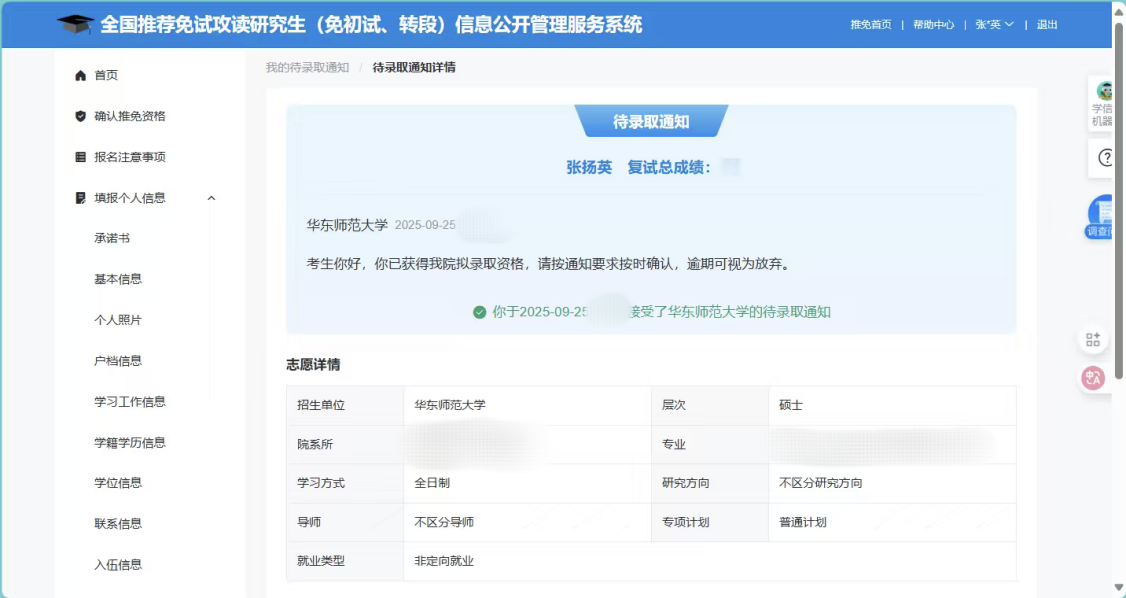Select the document icon for 填报个人信息
Screen dimensions: 1126x598
[x=79, y=197]
